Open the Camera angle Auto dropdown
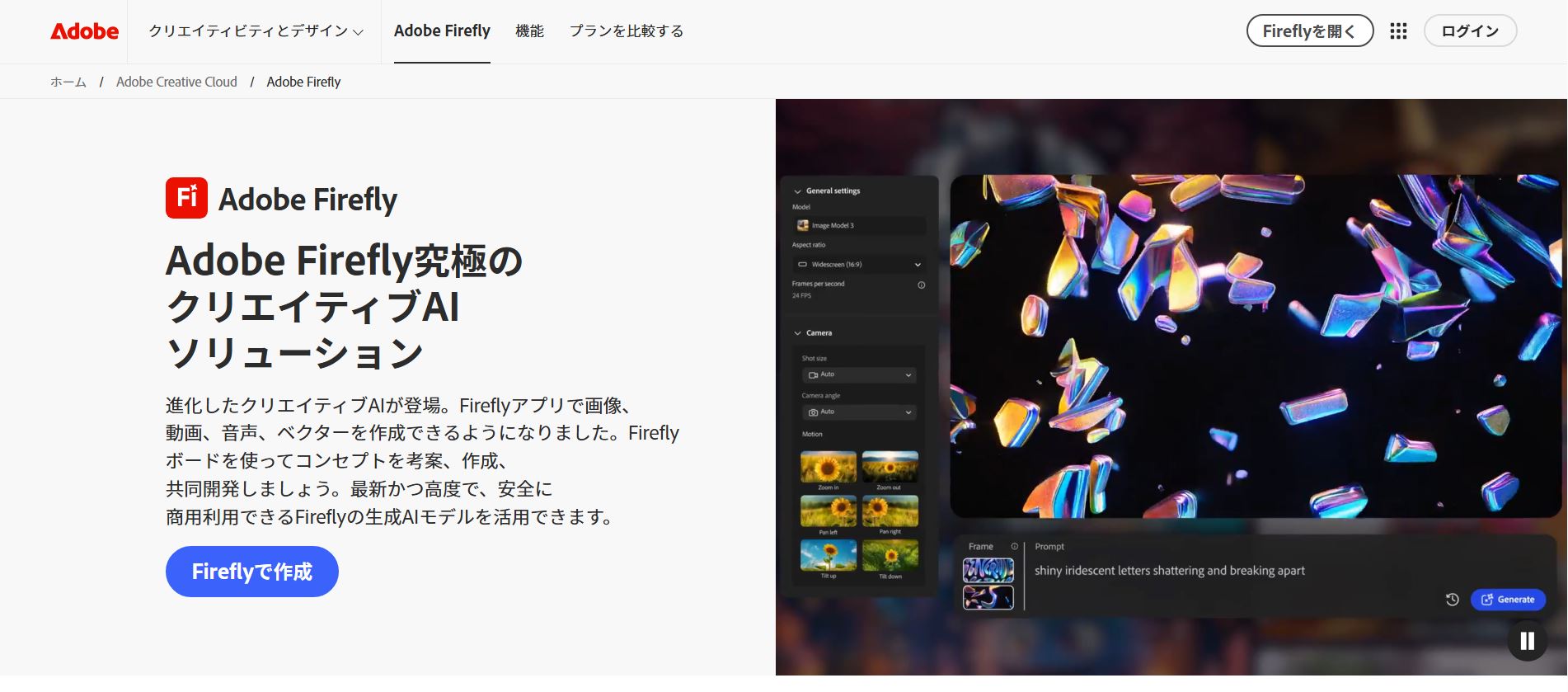The image size is (1568, 692). click(859, 412)
